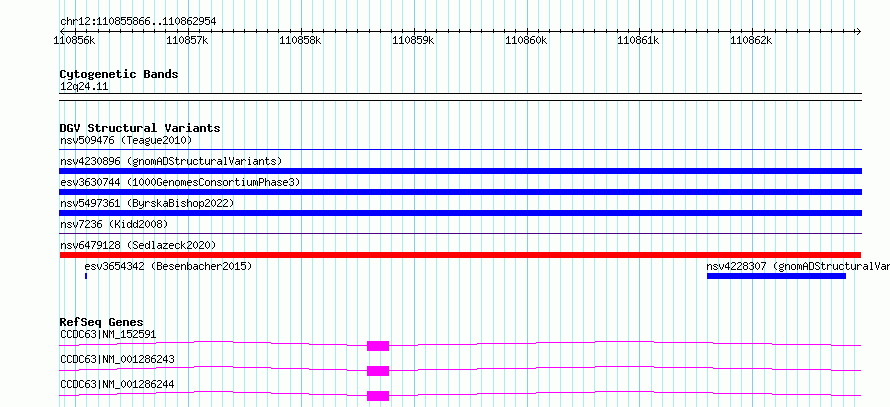Open variant nsv6479128 (Sedlazeck2020) label
The image size is (890, 407).
138,245
